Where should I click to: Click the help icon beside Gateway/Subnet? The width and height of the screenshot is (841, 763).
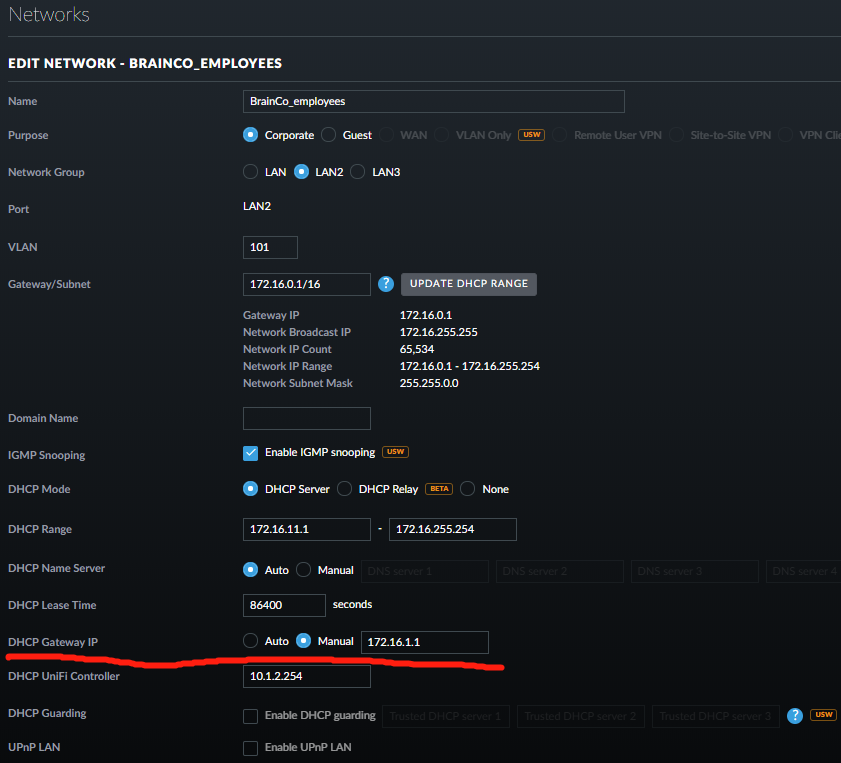pyautogui.click(x=386, y=284)
